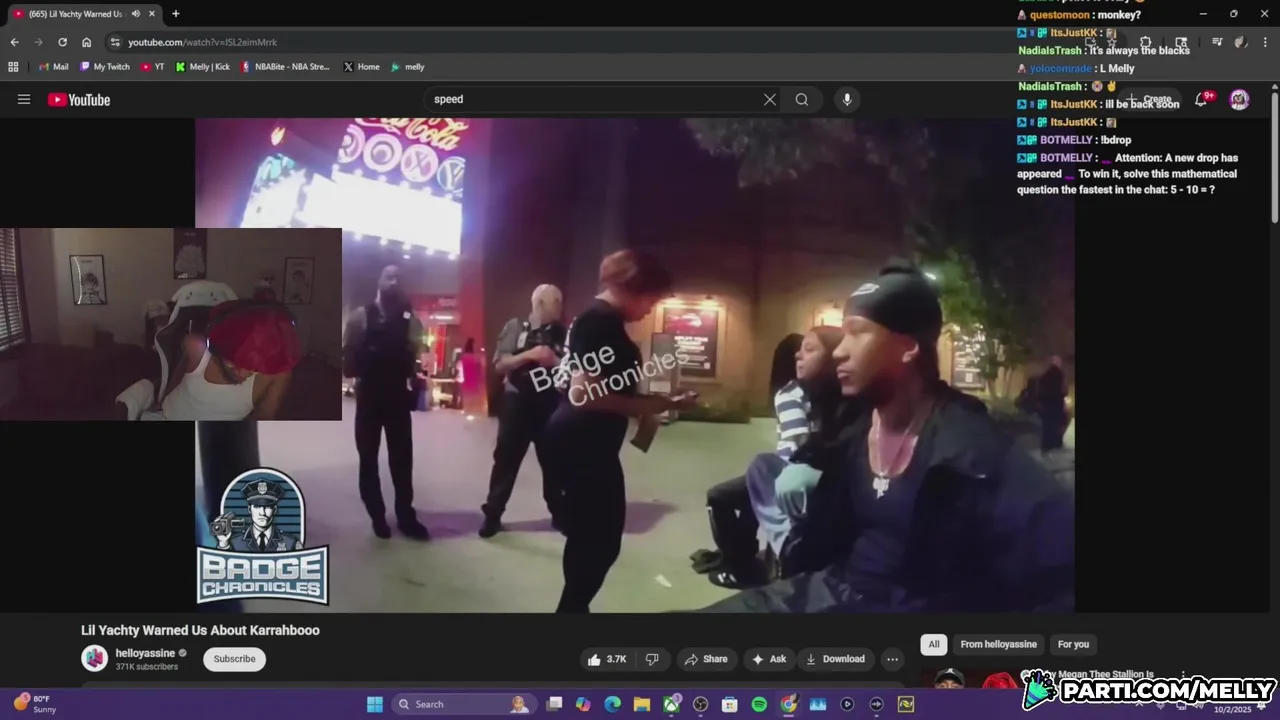Open a new browser tab
This screenshot has height=720, width=1280.
click(176, 14)
